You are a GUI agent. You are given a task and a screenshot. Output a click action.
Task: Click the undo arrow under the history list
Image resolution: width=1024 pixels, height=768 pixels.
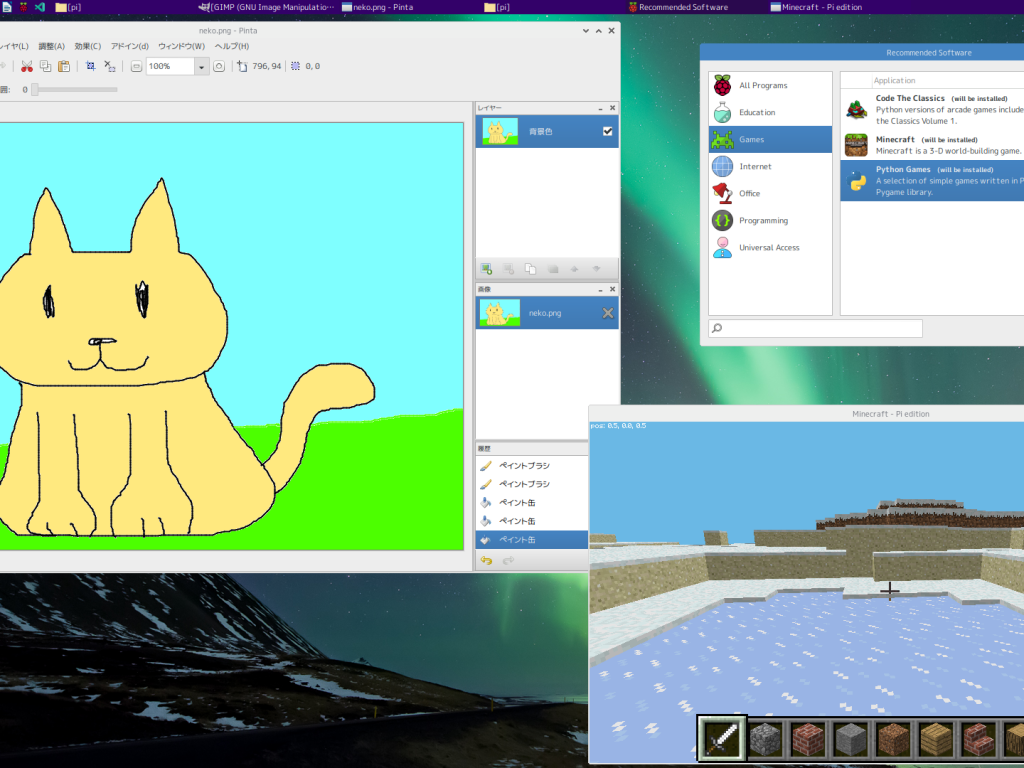(x=487, y=560)
